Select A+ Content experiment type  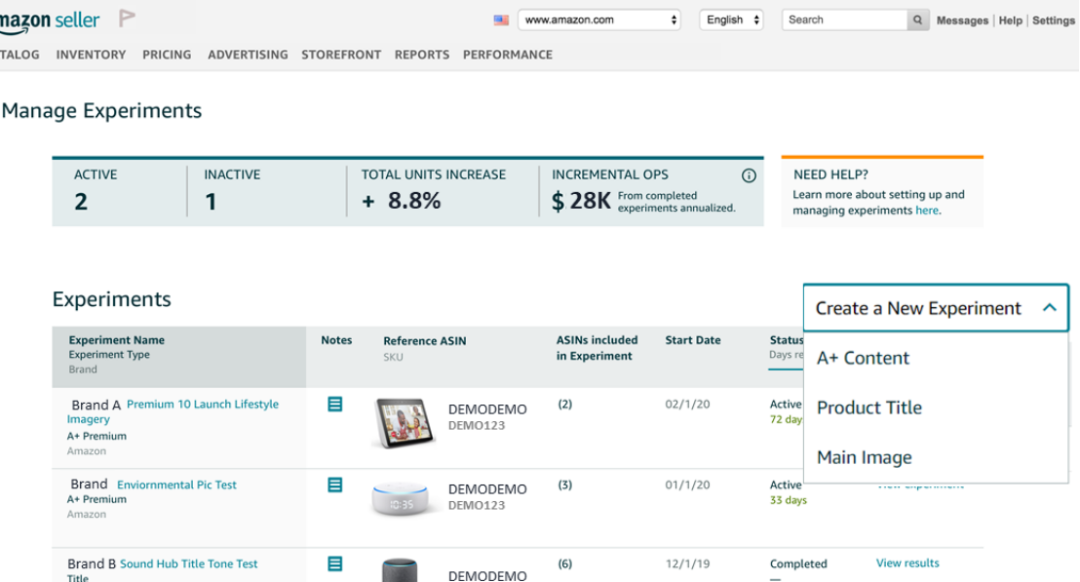[863, 358]
